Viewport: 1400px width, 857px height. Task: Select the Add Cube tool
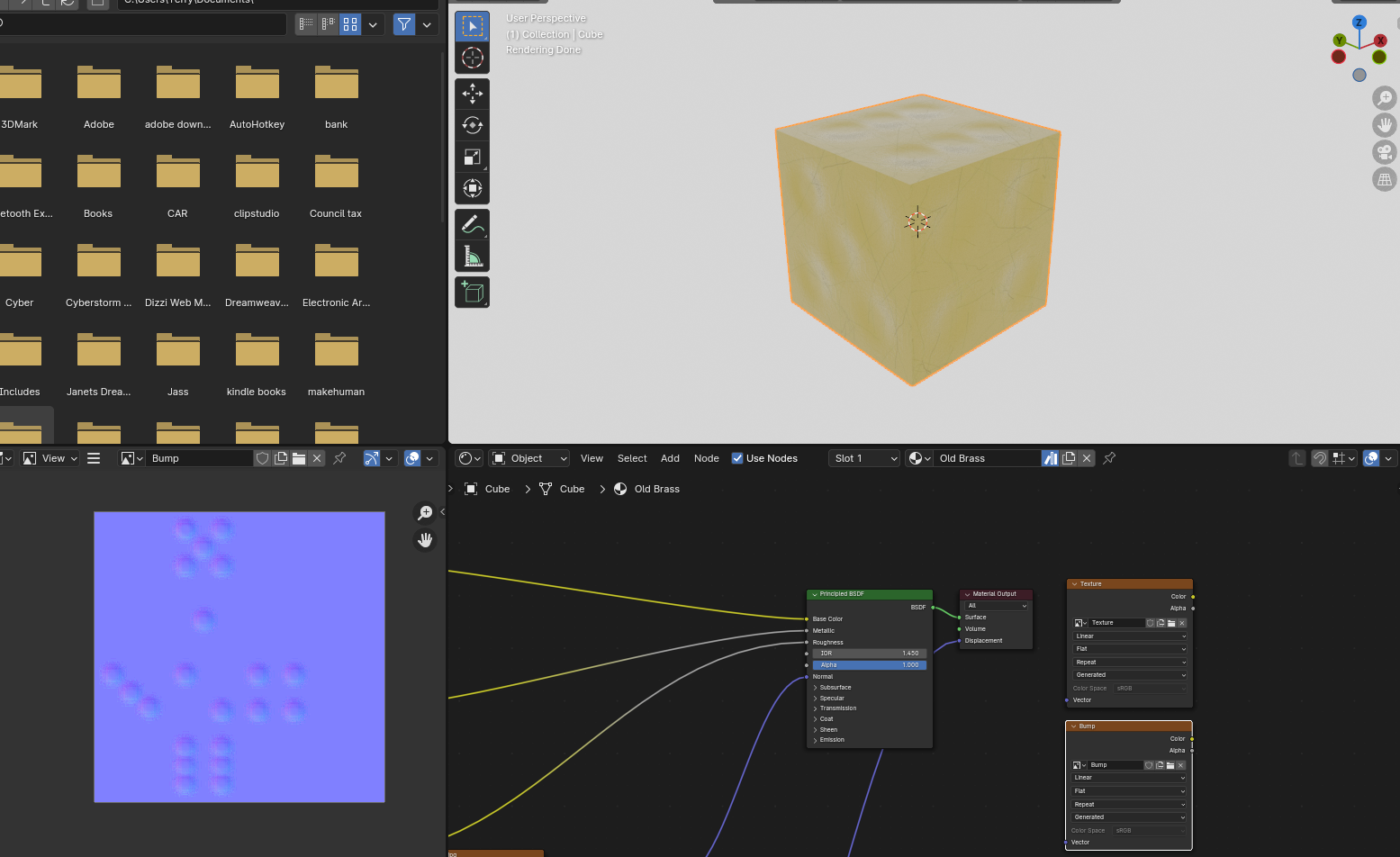(472, 292)
